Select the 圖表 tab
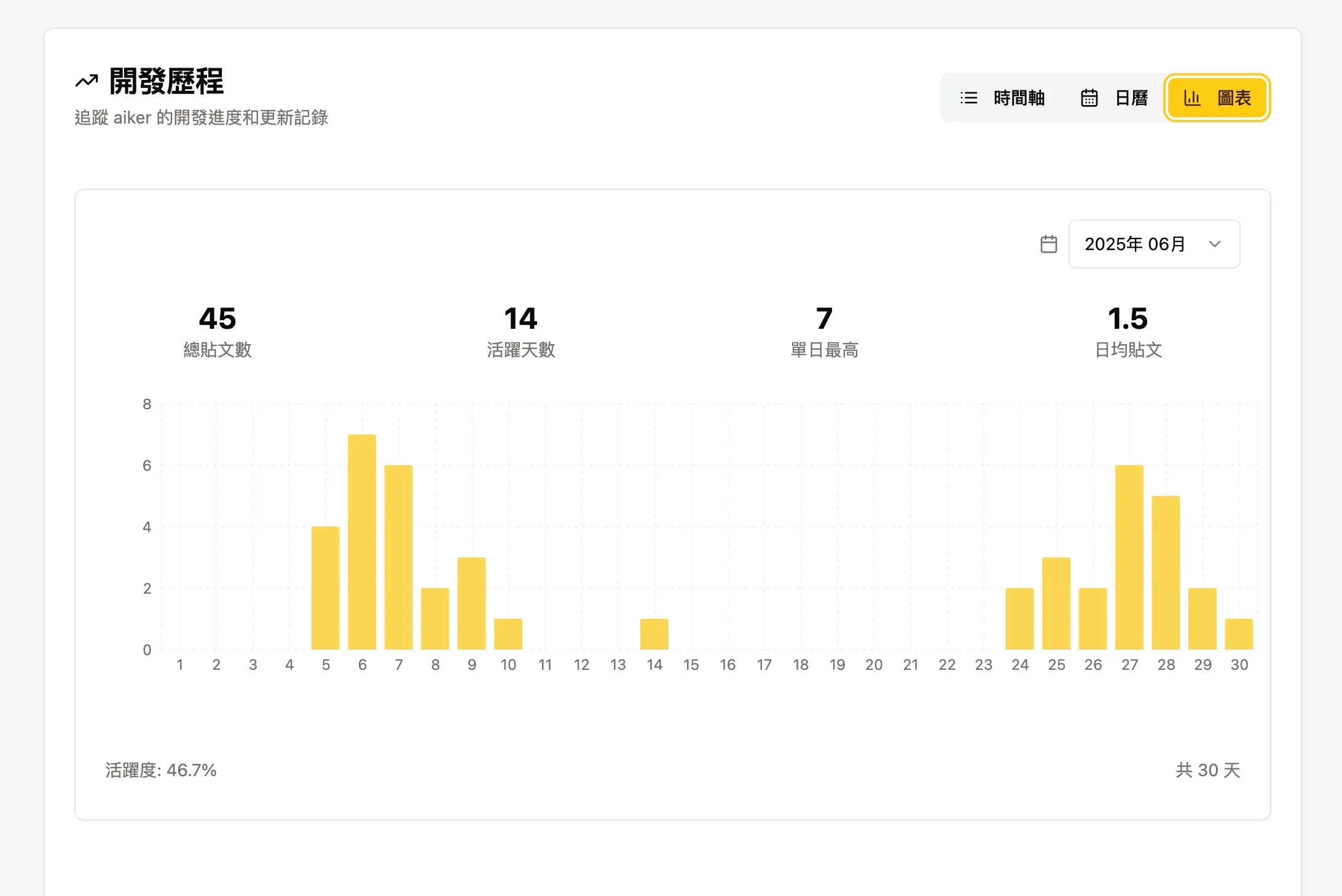The image size is (1342, 896). [x=1217, y=97]
